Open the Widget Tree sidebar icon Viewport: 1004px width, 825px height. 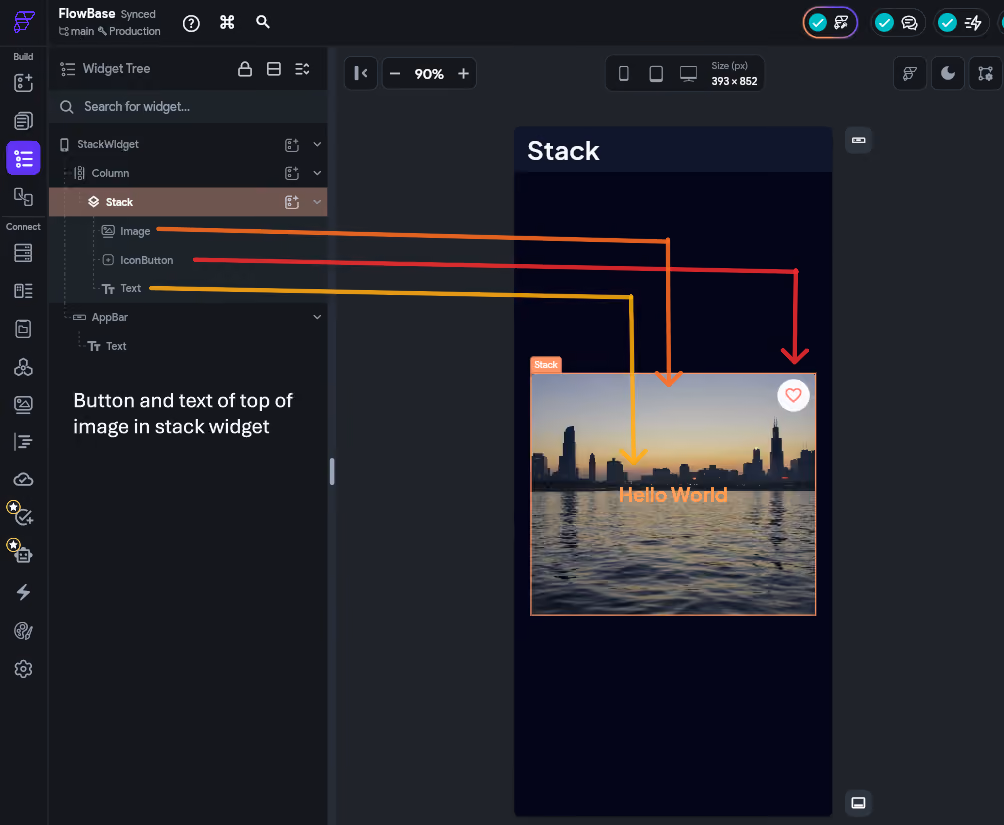point(24,158)
